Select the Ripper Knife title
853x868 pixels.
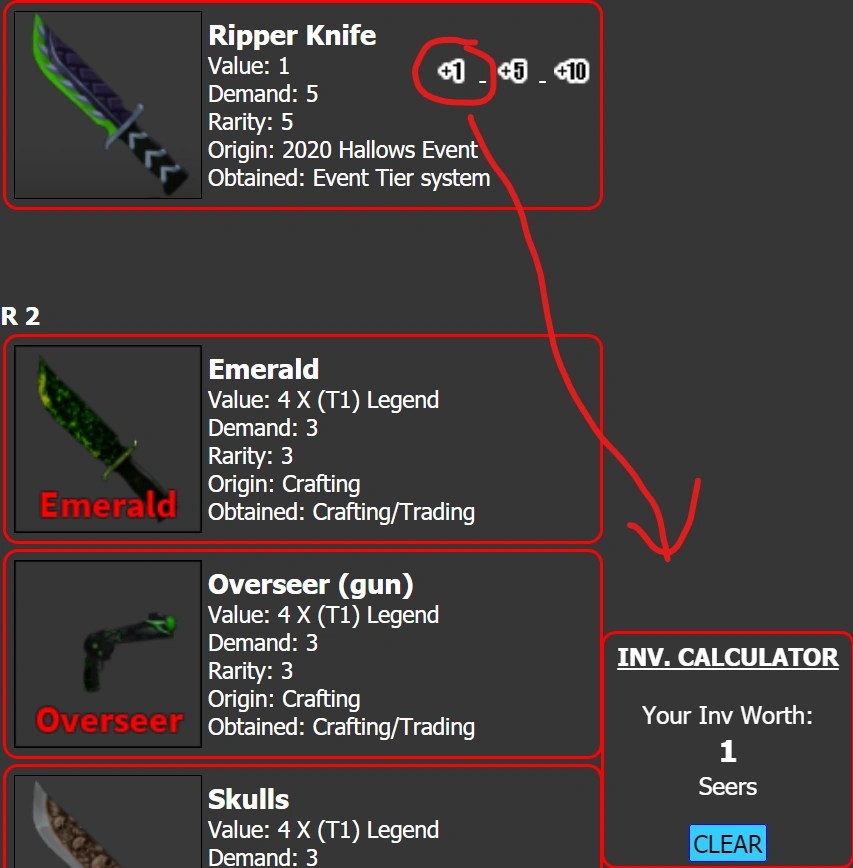[x=292, y=36]
